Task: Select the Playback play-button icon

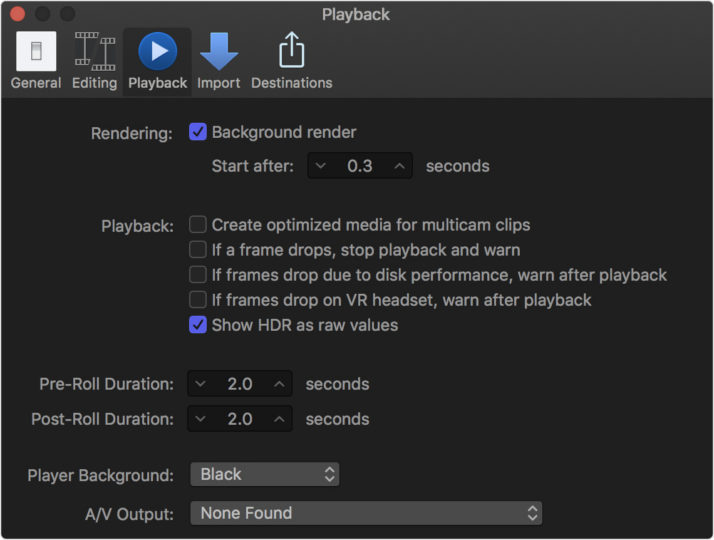Action: pyautogui.click(x=157, y=52)
